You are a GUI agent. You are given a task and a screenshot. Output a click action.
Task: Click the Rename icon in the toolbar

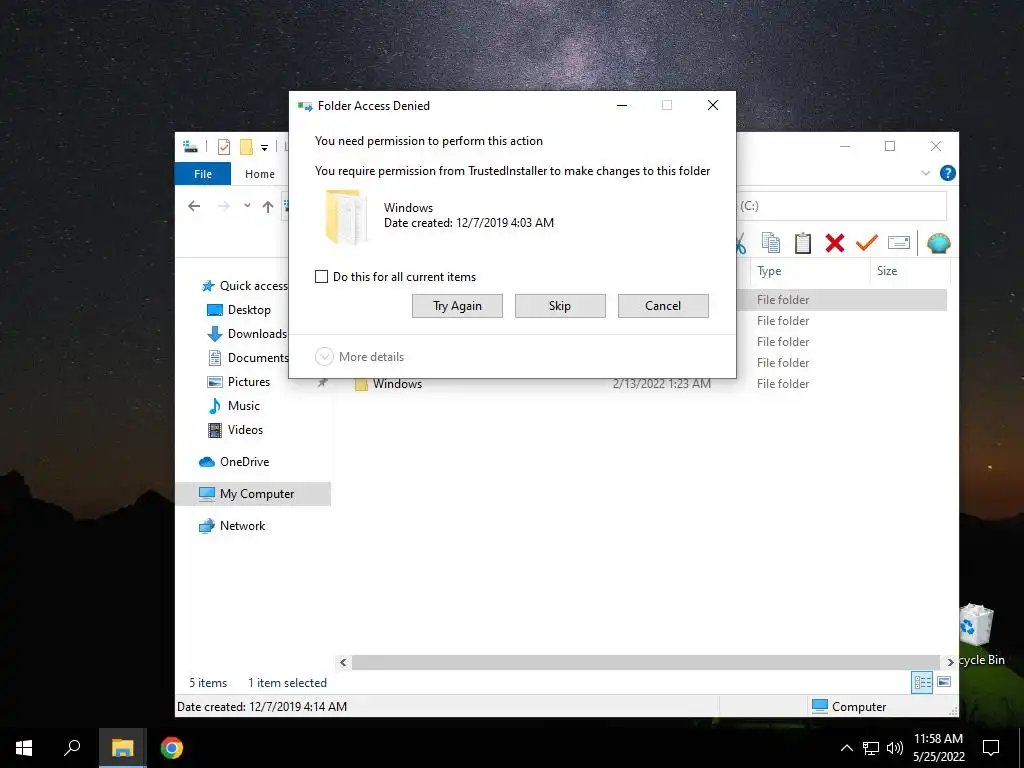(899, 243)
